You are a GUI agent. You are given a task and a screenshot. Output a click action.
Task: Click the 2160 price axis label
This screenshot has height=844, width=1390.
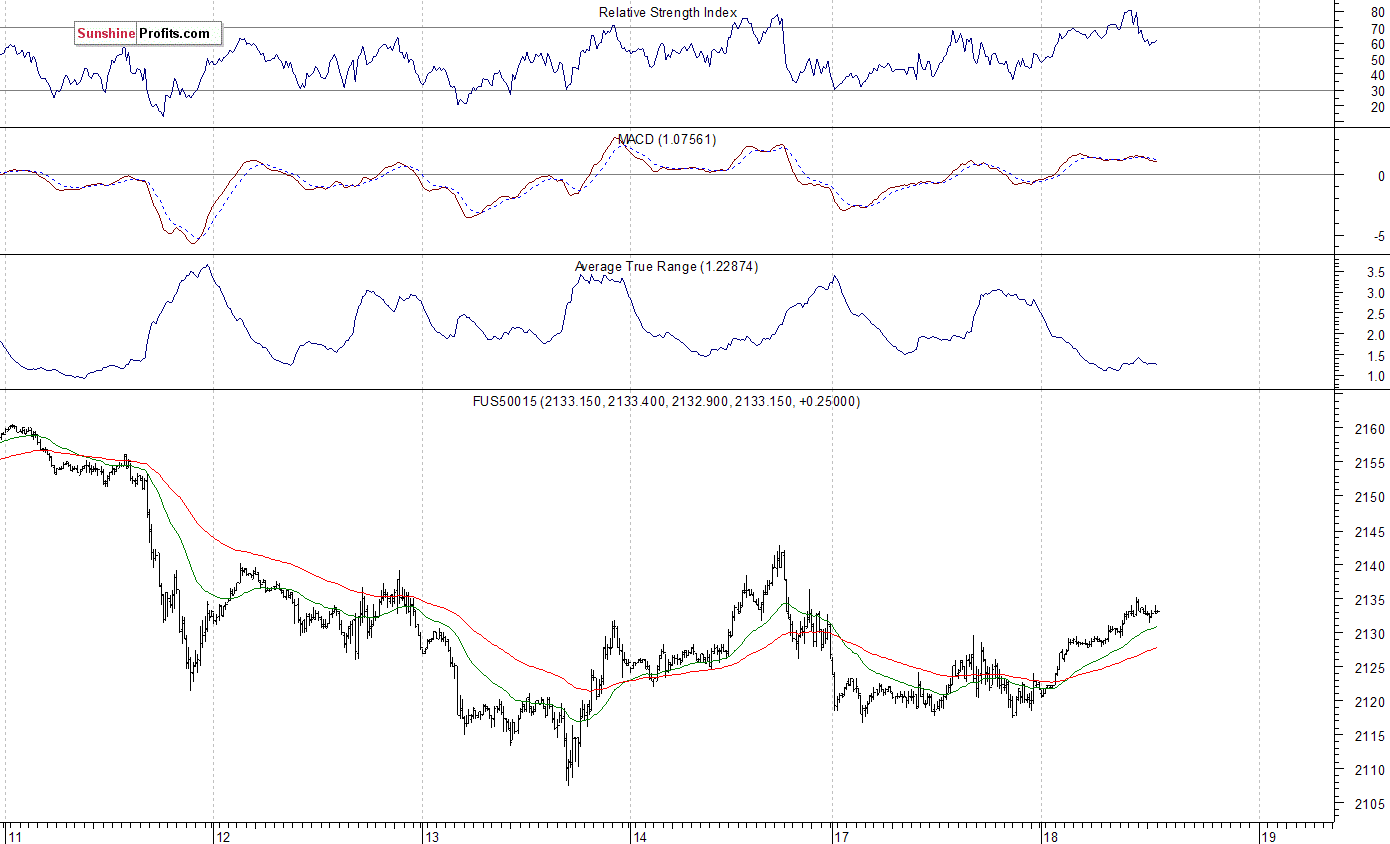pyautogui.click(x=1370, y=429)
